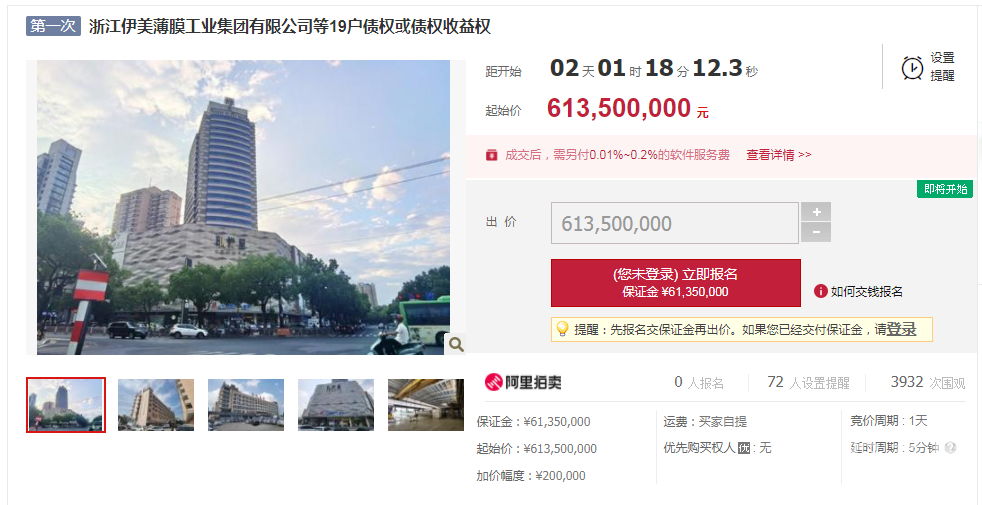Decrease bid with the minus button
The width and height of the screenshot is (982, 505).
816,233
